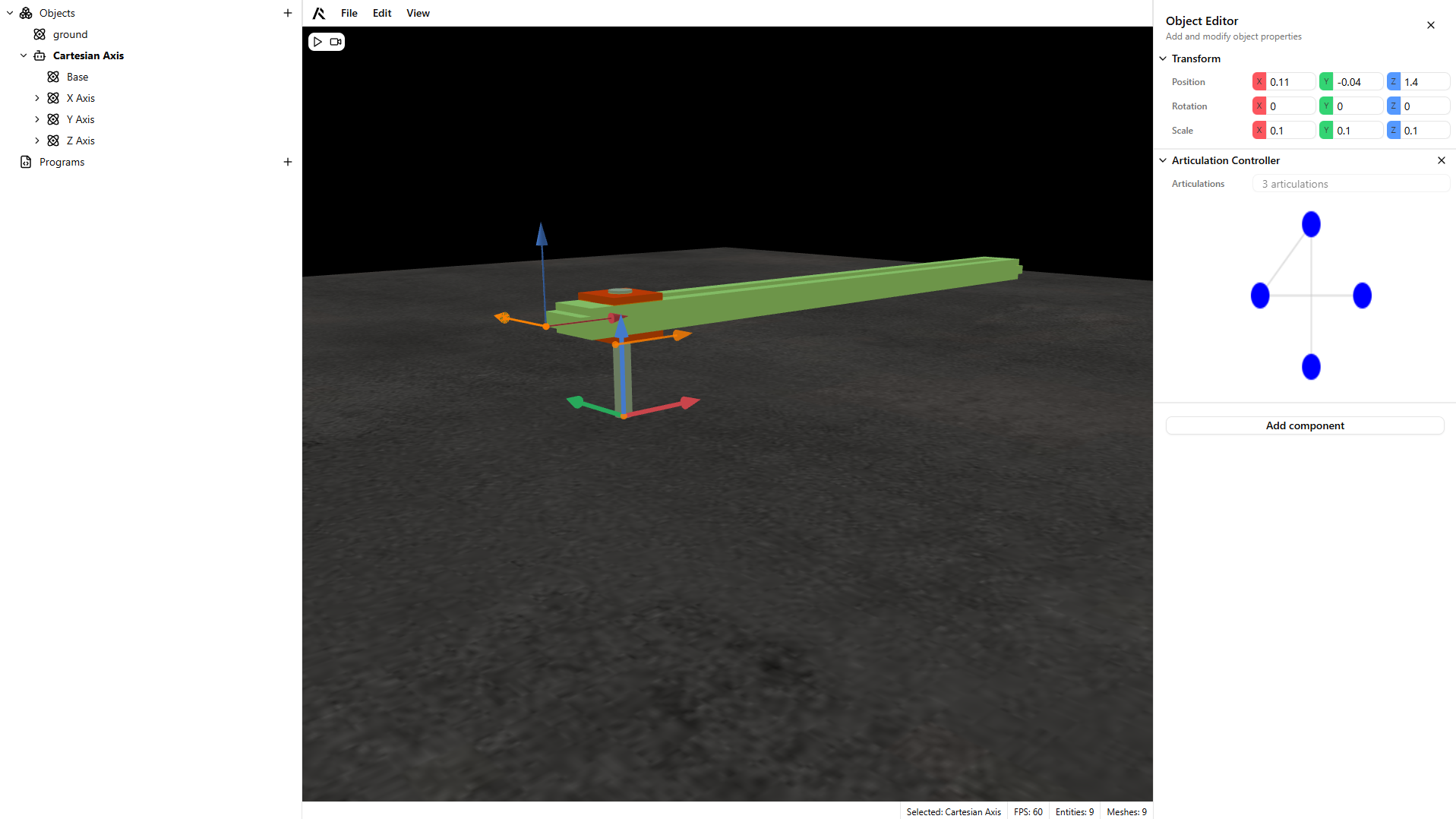The image size is (1456, 819).
Task: Open the View menu
Action: (418, 13)
